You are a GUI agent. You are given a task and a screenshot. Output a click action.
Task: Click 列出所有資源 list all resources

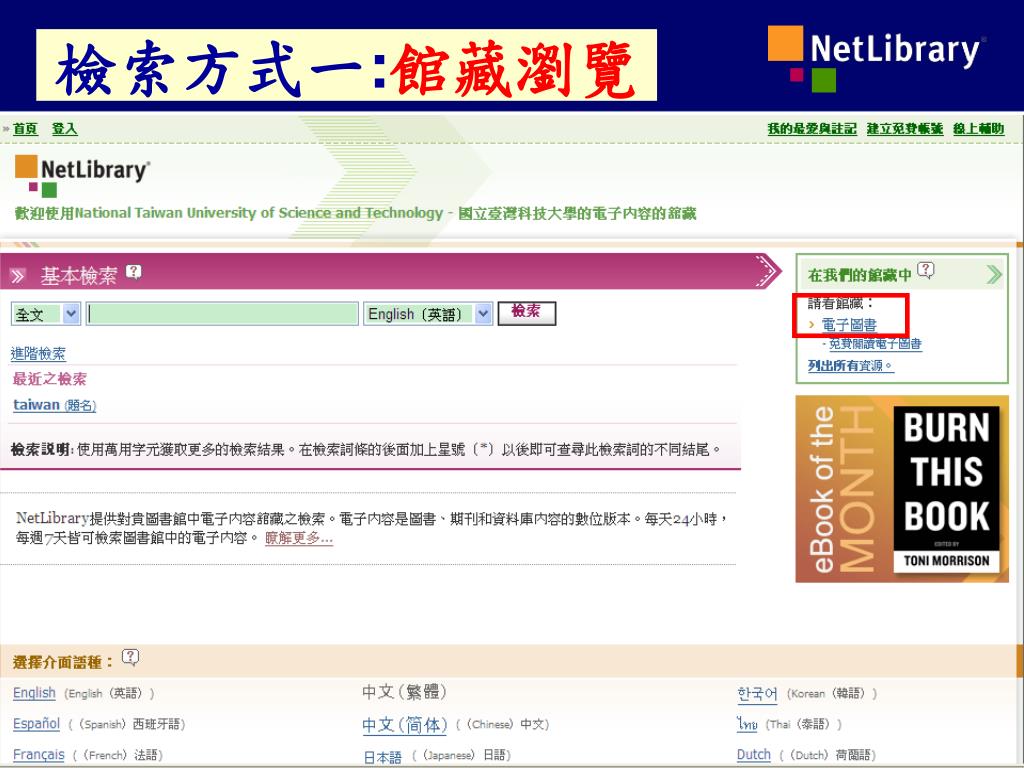point(850,366)
